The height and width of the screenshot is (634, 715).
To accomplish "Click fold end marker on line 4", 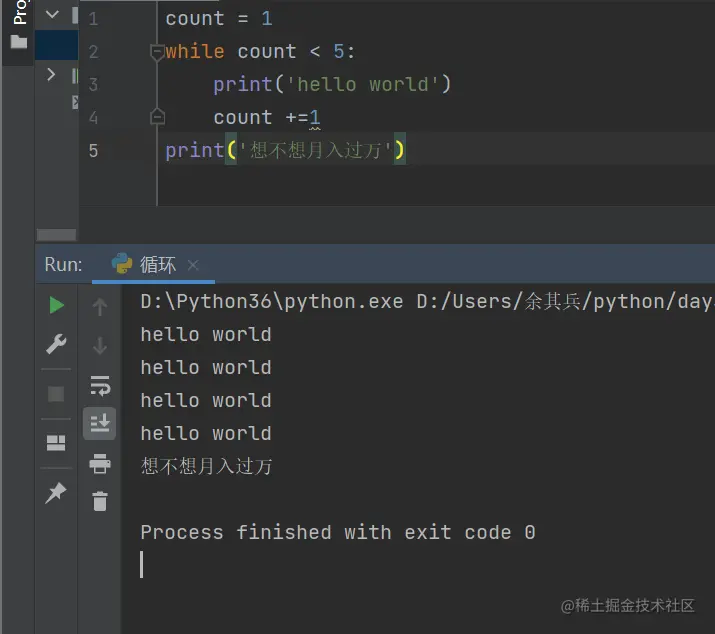I will coord(157,117).
